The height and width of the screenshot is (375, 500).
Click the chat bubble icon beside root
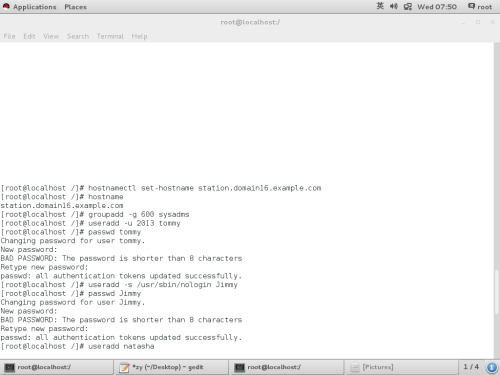tap(471, 6)
